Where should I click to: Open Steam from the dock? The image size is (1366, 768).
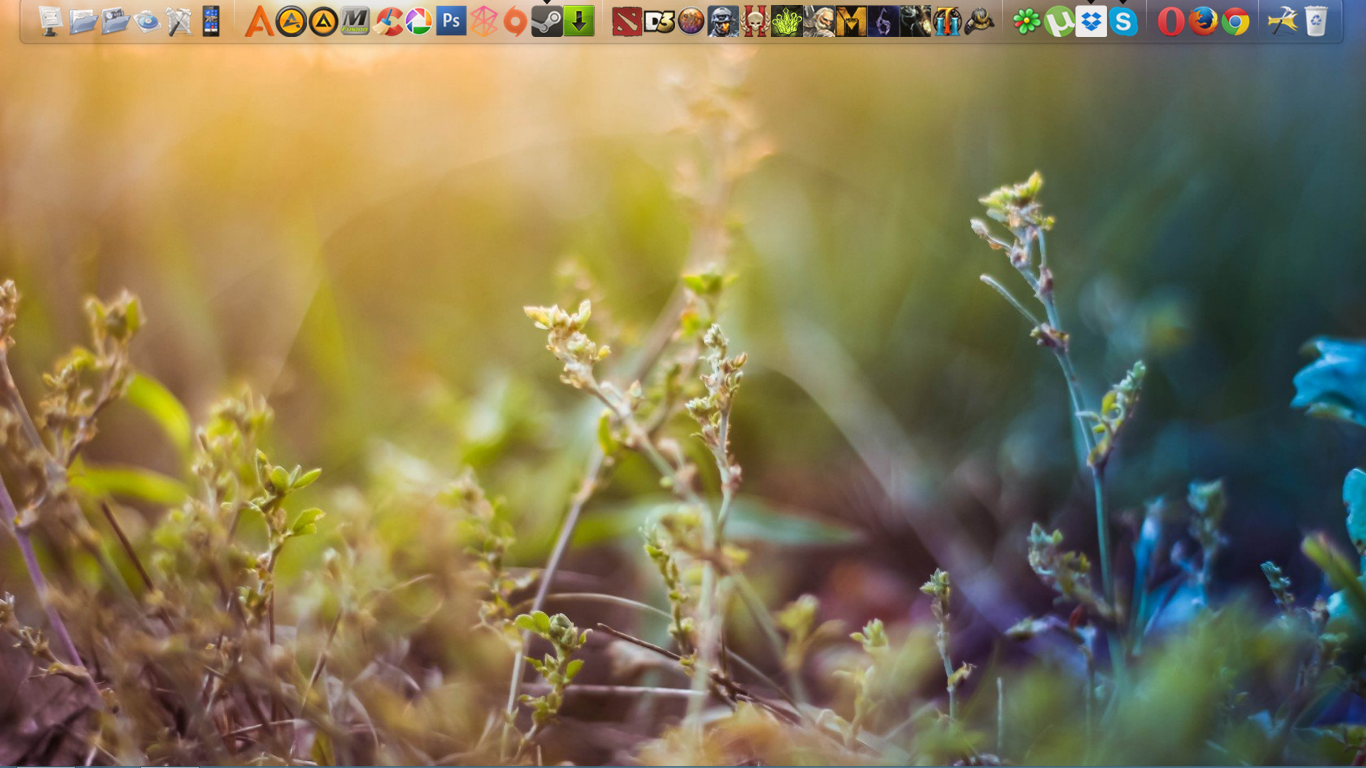(547, 21)
